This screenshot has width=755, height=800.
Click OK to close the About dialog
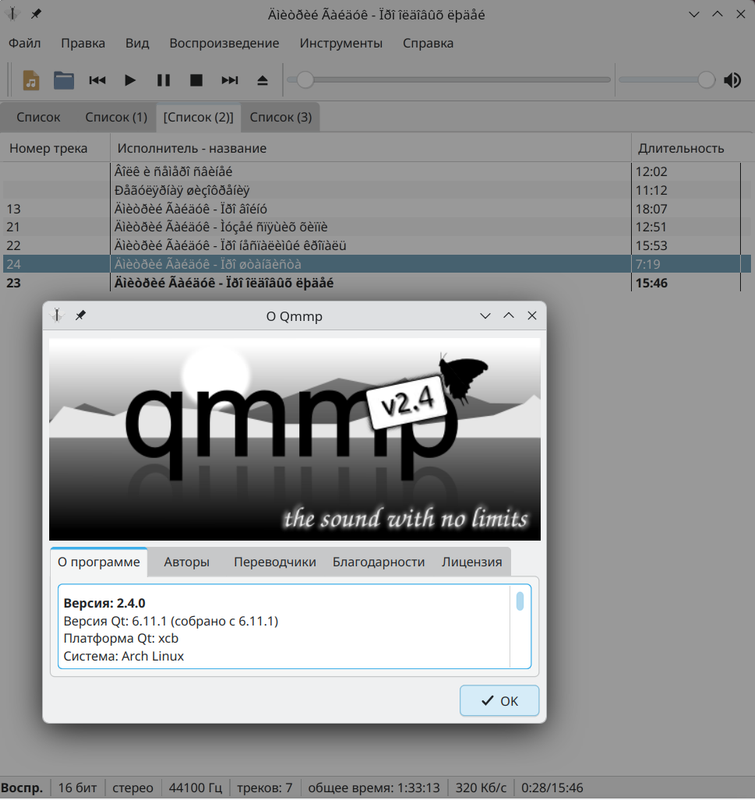499,701
